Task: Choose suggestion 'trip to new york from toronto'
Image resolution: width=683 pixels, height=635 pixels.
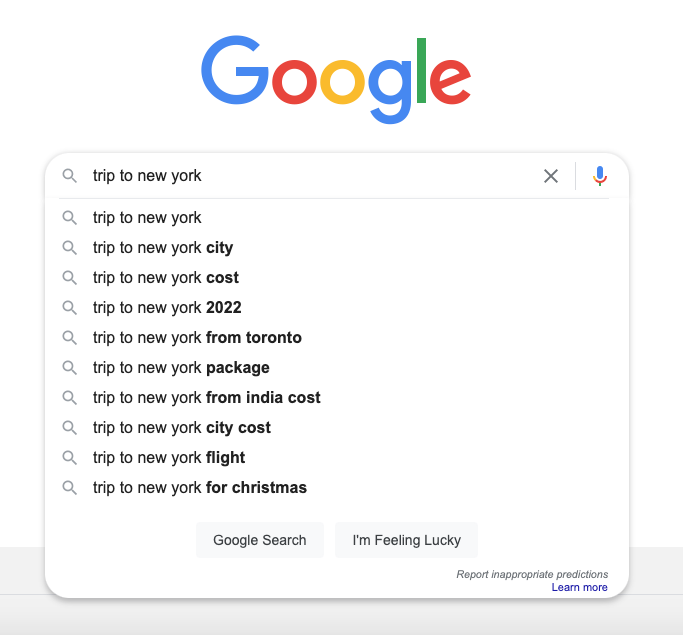Action: point(336,338)
